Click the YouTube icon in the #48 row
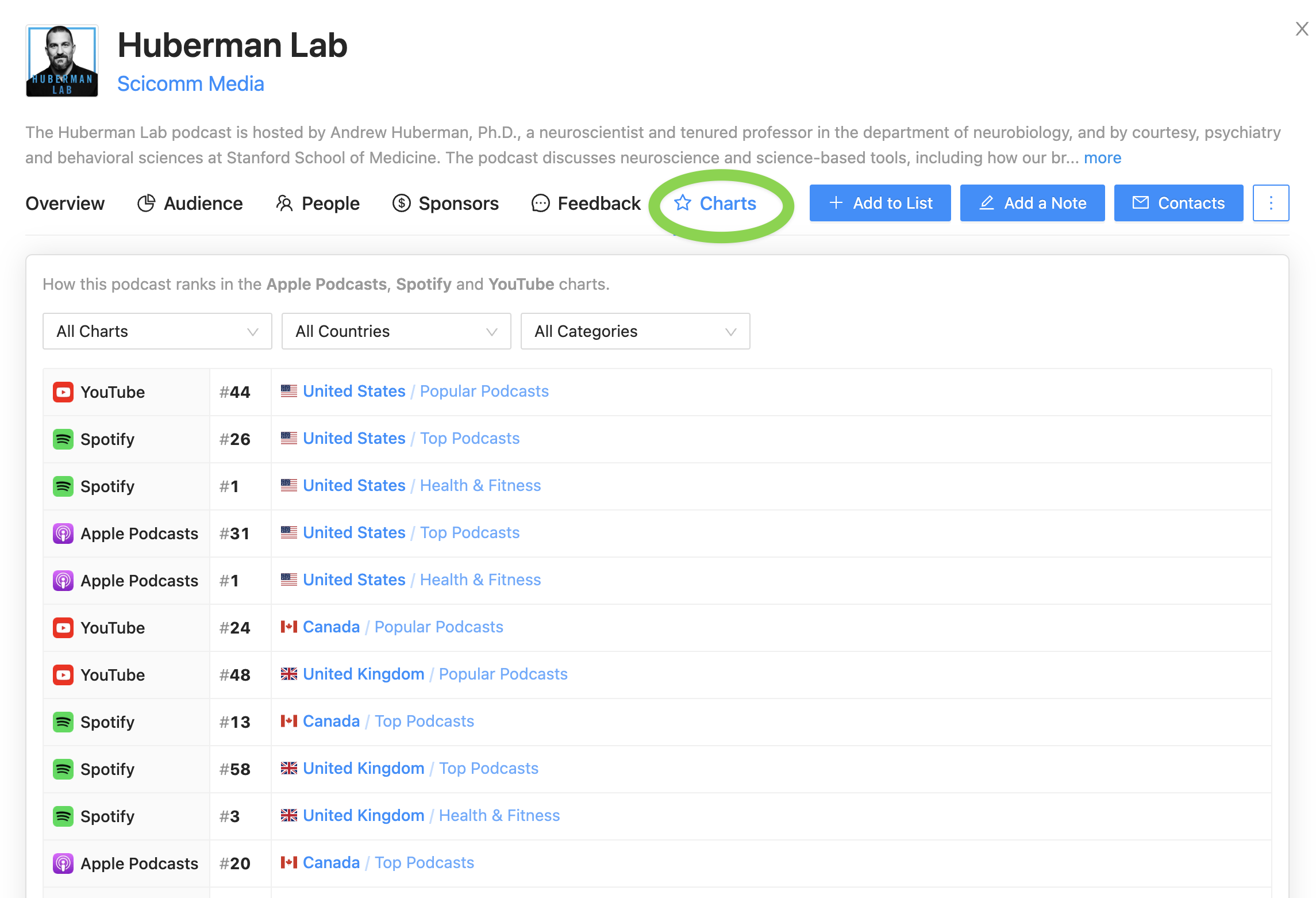This screenshot has height=898, width=1316. click(63, 675)
